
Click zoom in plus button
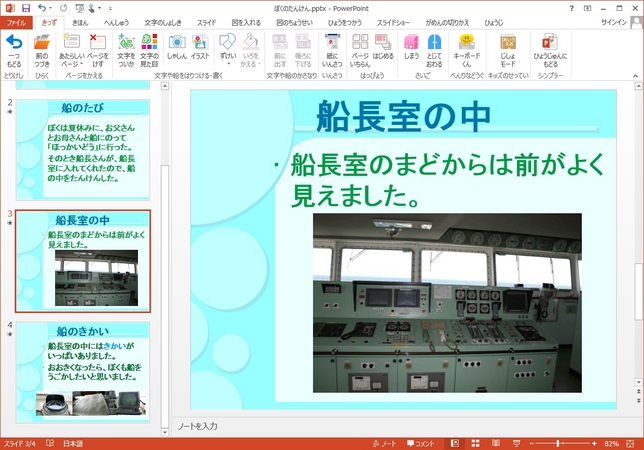pyautogui.click(x=594, y=443)
